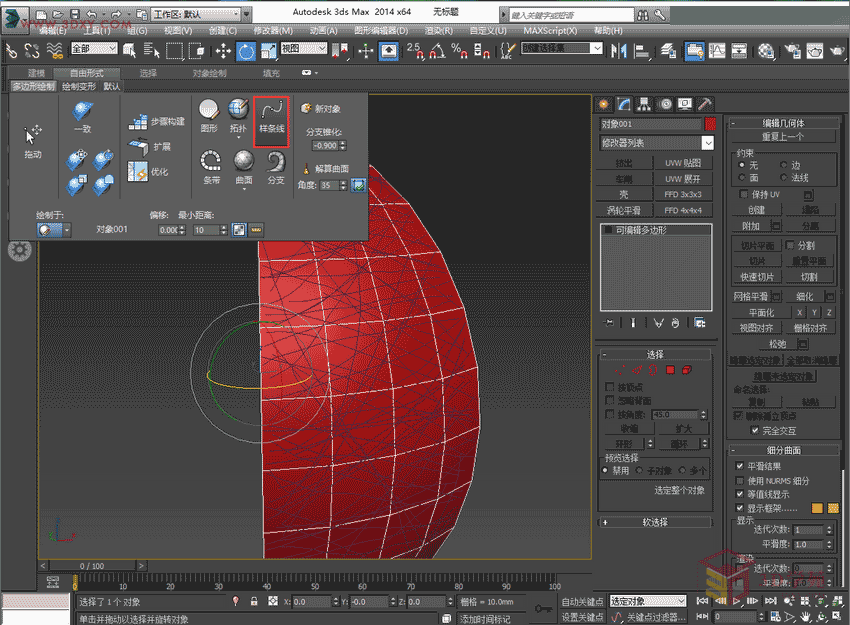Screen dimensions: 850x625
Task: Open the 工作区 workspace dropdown
Action: [196, 16]
